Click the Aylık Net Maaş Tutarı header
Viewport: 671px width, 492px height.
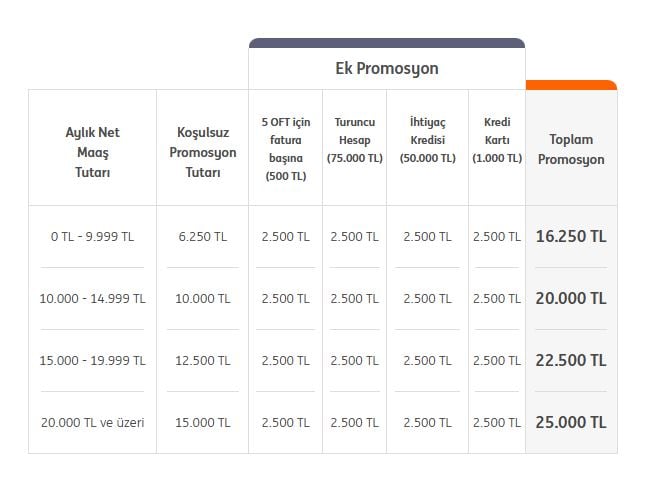pos(92,152)
